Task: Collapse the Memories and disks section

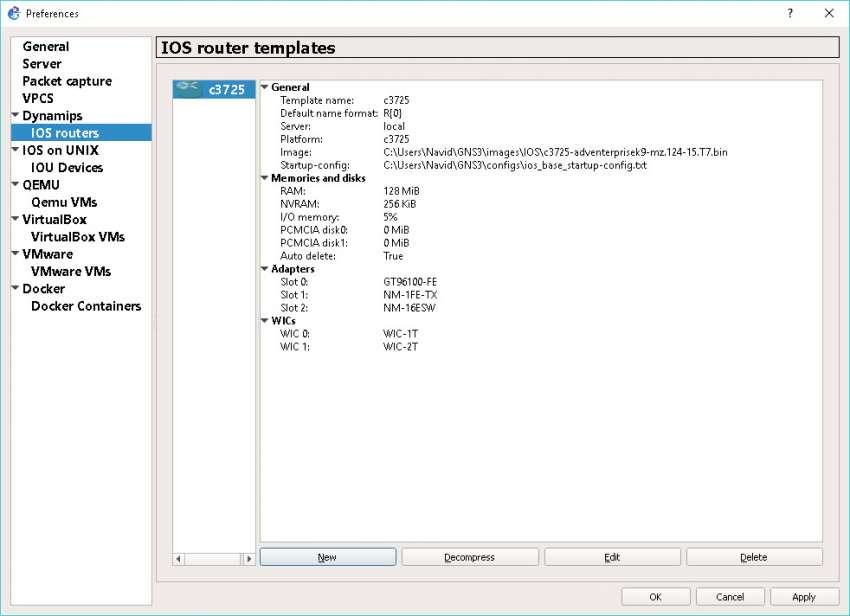Action: click(264, 178)
